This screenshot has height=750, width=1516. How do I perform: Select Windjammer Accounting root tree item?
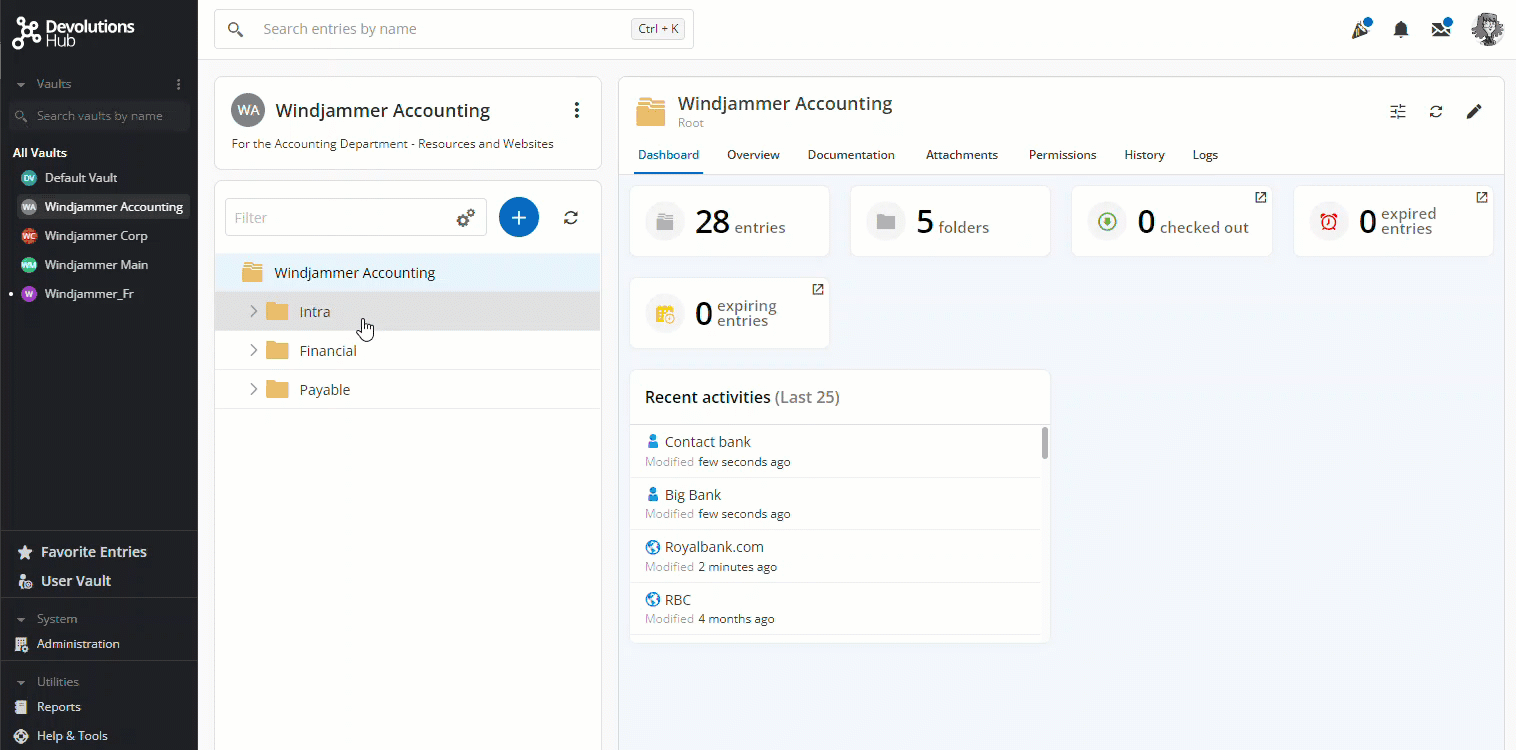click(x=408, y=273)
